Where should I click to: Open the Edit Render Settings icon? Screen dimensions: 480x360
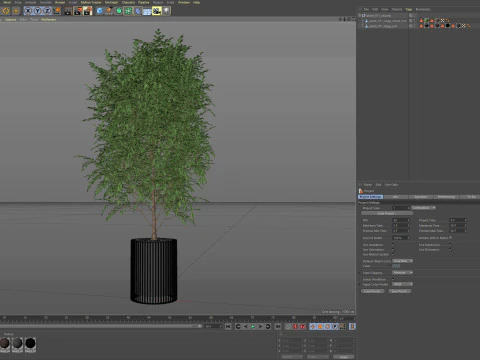tap(88, 11)
